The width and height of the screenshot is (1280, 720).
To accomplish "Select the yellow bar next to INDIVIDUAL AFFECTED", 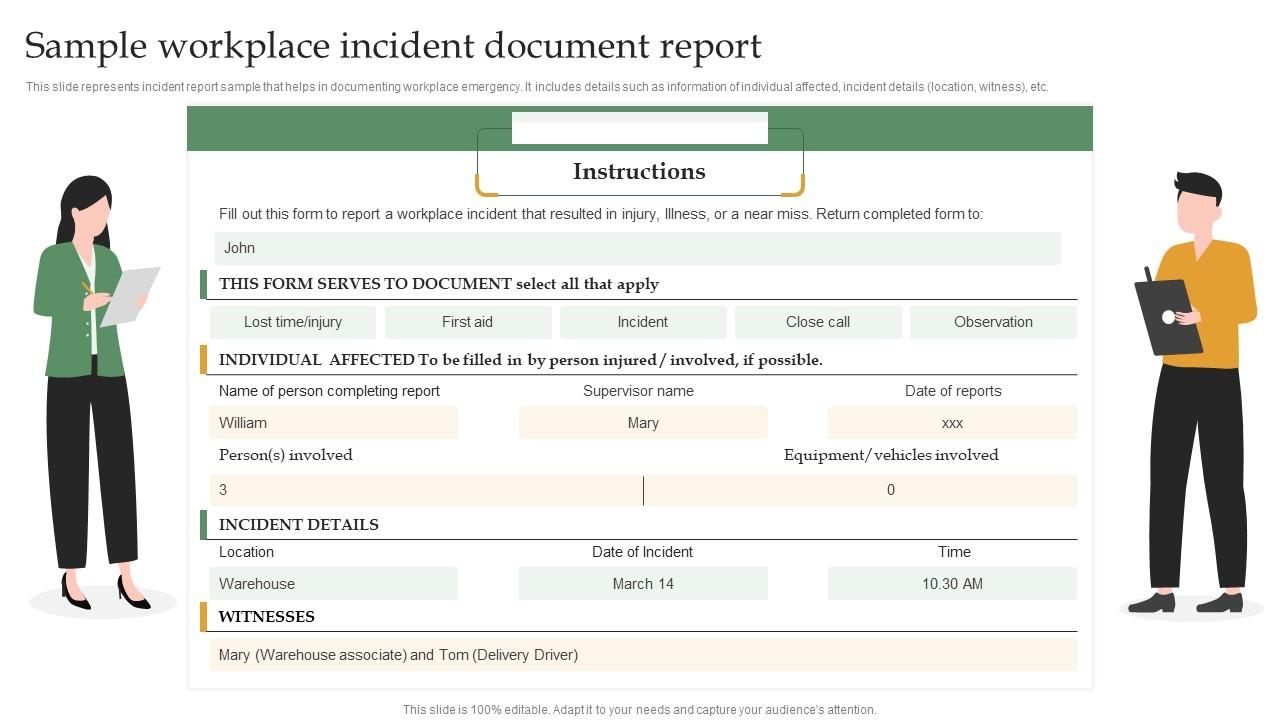I will pos(206,359).
